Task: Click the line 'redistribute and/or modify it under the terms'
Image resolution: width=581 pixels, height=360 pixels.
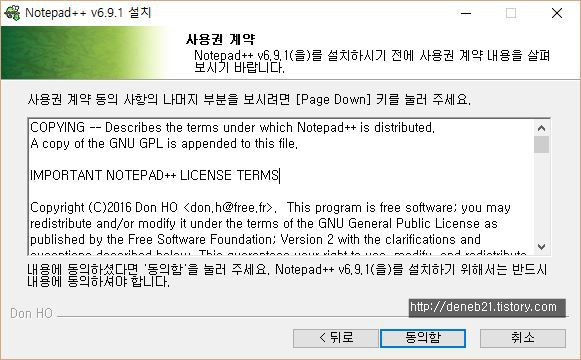Action: (264, 224)
